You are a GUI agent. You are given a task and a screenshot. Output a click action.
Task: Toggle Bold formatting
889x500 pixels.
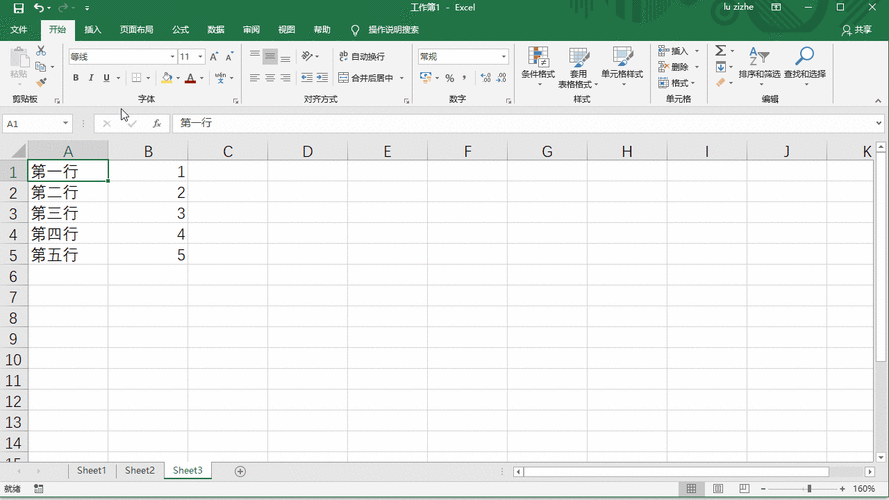point(75,78)
